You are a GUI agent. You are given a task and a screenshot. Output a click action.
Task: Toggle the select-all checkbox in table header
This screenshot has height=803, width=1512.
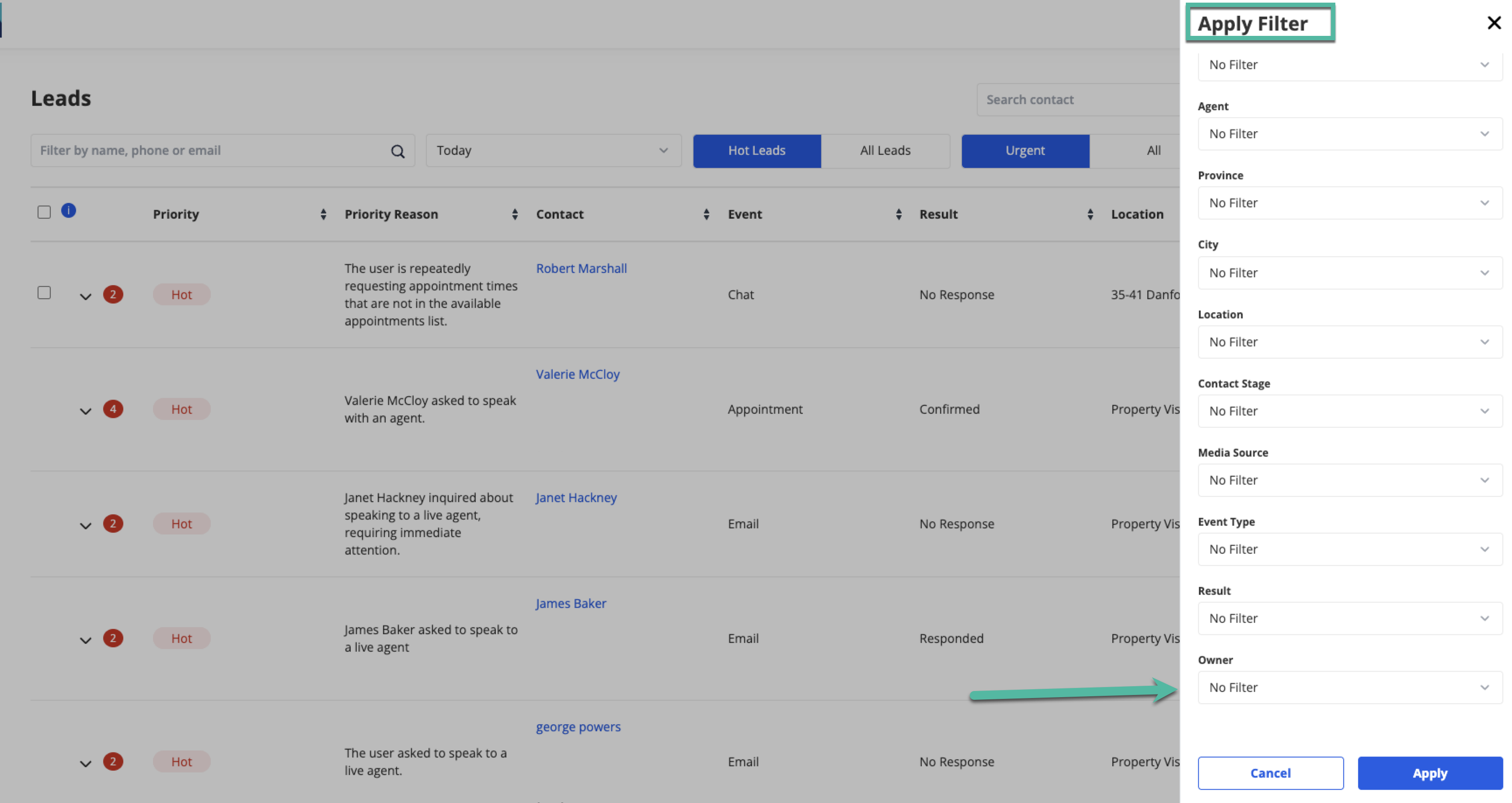tap(44, 212)
